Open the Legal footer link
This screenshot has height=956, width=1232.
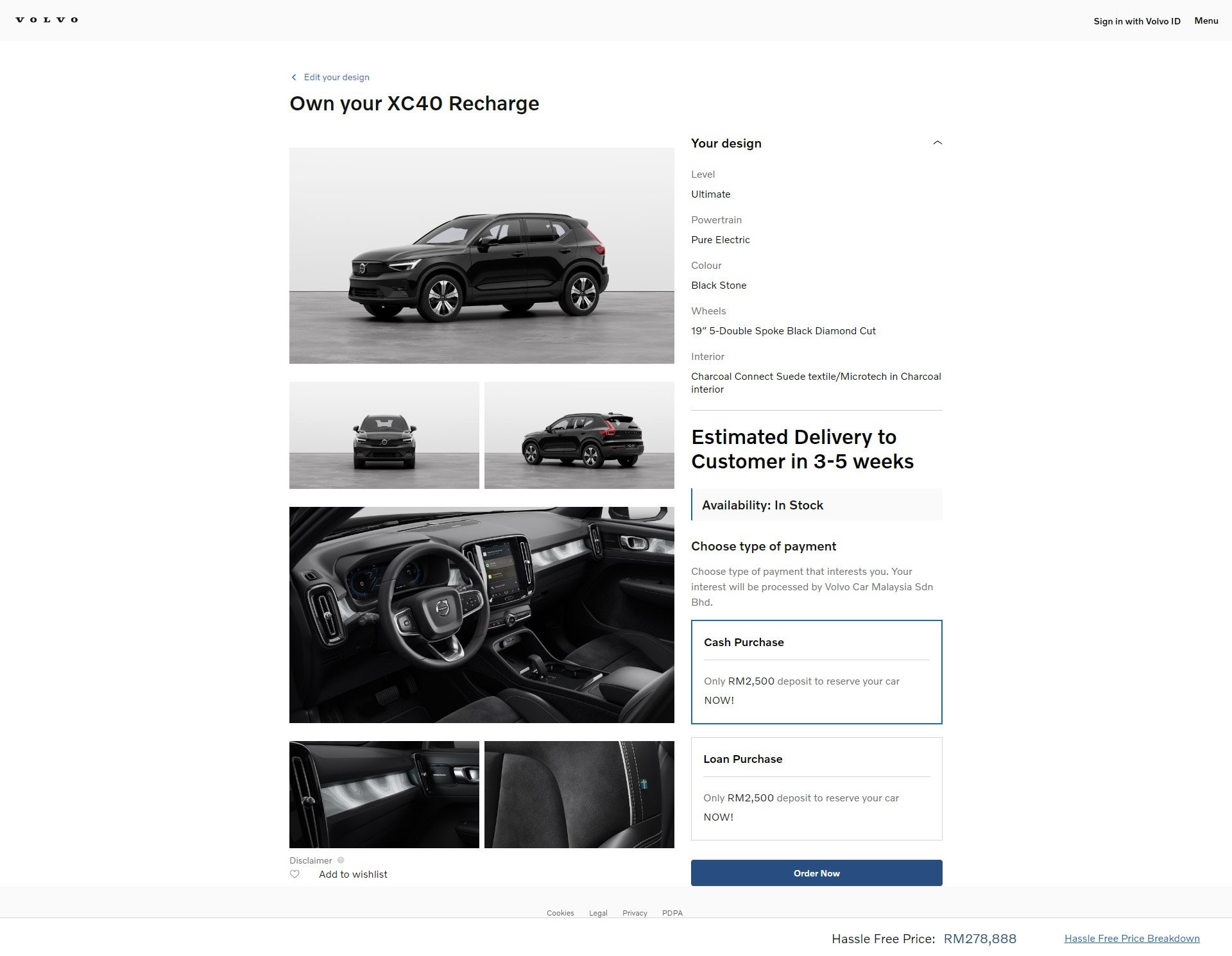pyautogui.click(x=598, y=913)
